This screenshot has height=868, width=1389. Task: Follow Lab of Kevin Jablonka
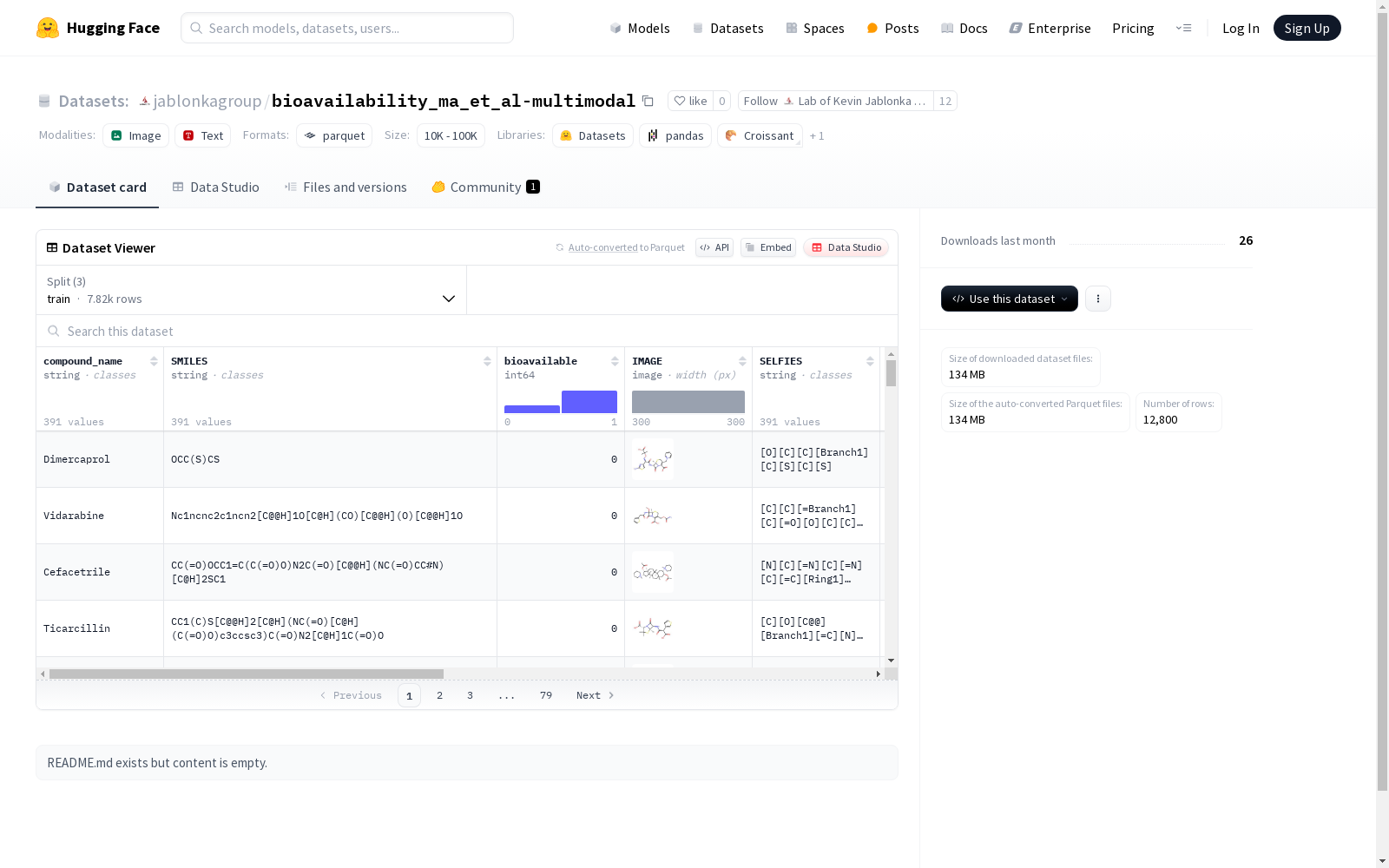(836, 101)
